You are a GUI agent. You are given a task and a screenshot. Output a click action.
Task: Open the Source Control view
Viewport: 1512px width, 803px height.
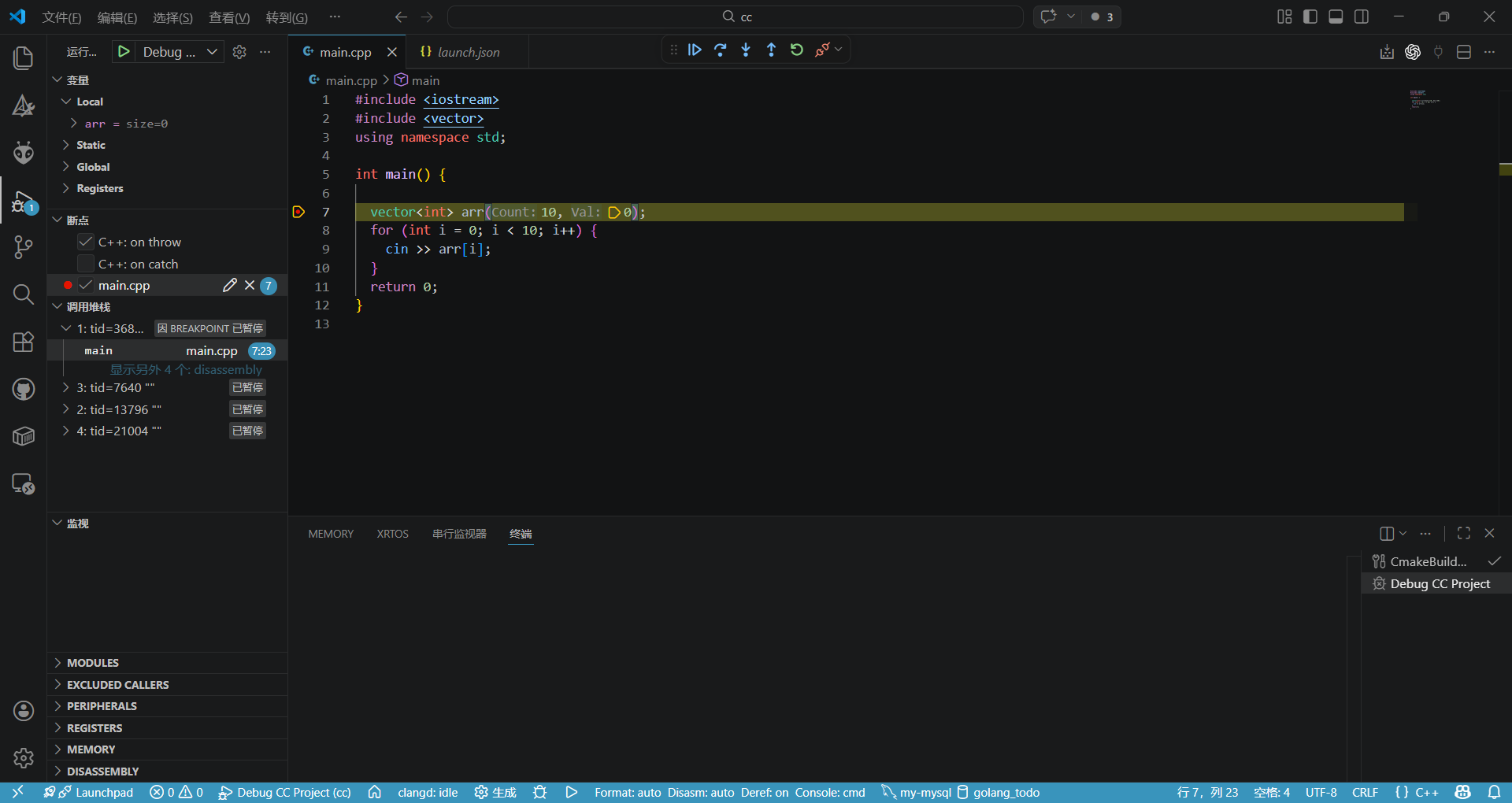tap(24, 247)
